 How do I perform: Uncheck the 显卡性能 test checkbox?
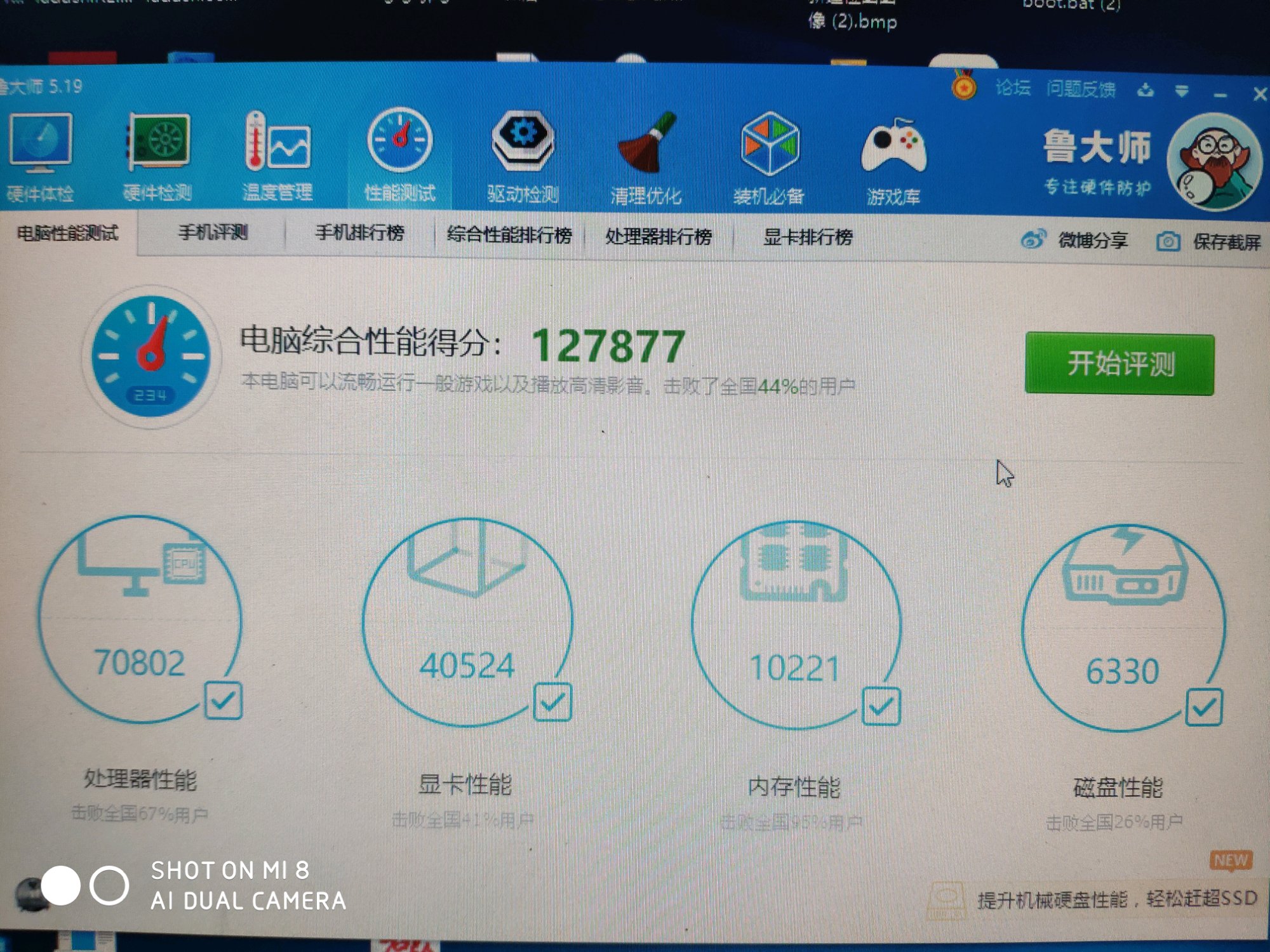pos(552,702)
